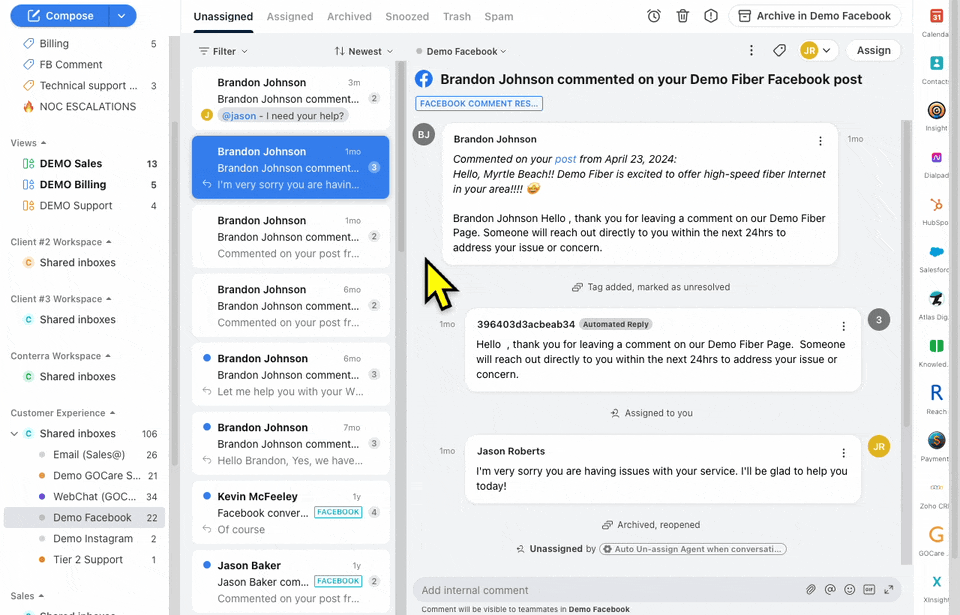This screenshot has width=960, height=615.
Task: Open options menu on Brandon Johnson's comment
Action: [820, 141]
